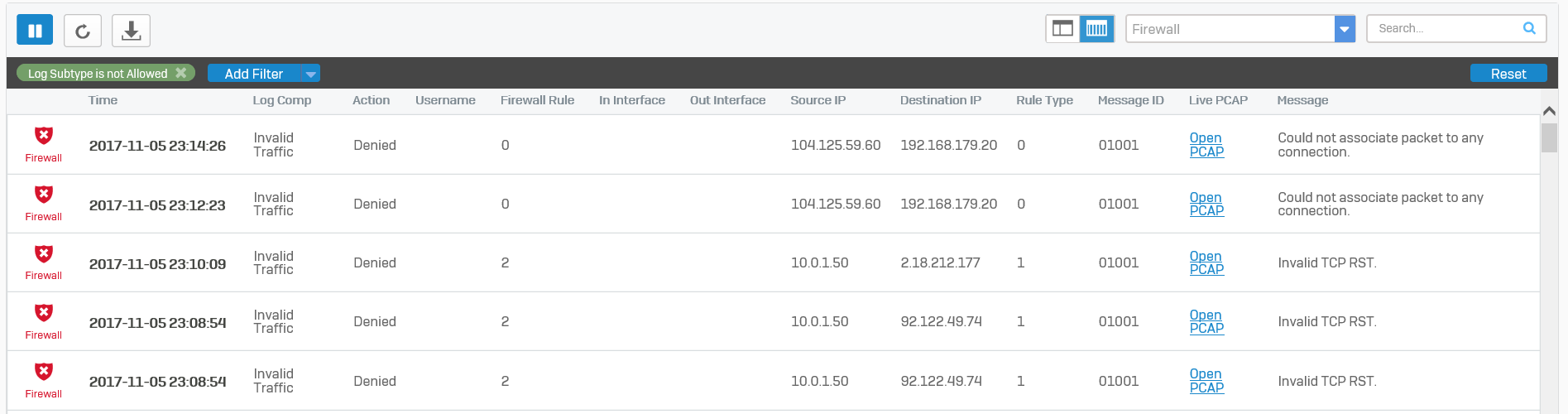The height and width of the screenshot is (414, 1568).
Task: Sort by the Destination IP column header
Action: pos(941,100)
